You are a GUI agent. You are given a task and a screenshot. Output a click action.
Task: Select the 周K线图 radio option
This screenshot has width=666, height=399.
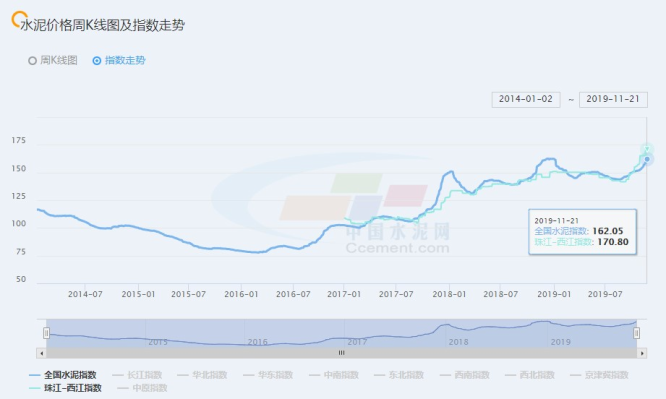53,60
